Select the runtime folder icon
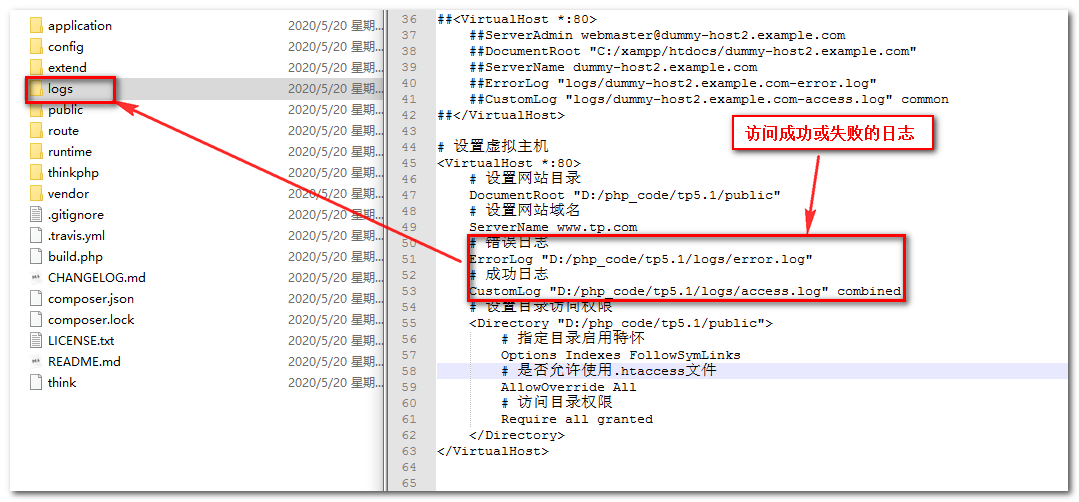1079x502 pixels. point(36,152)
